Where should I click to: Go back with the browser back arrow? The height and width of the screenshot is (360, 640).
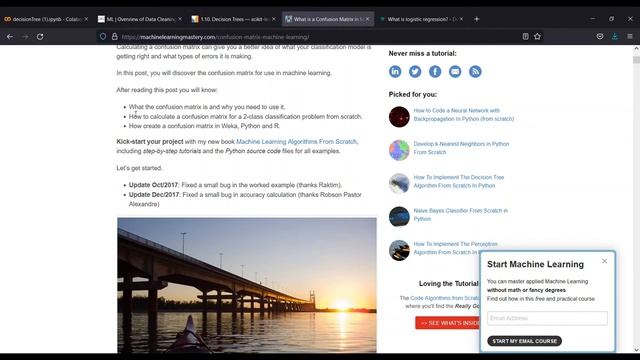[10, 37]
